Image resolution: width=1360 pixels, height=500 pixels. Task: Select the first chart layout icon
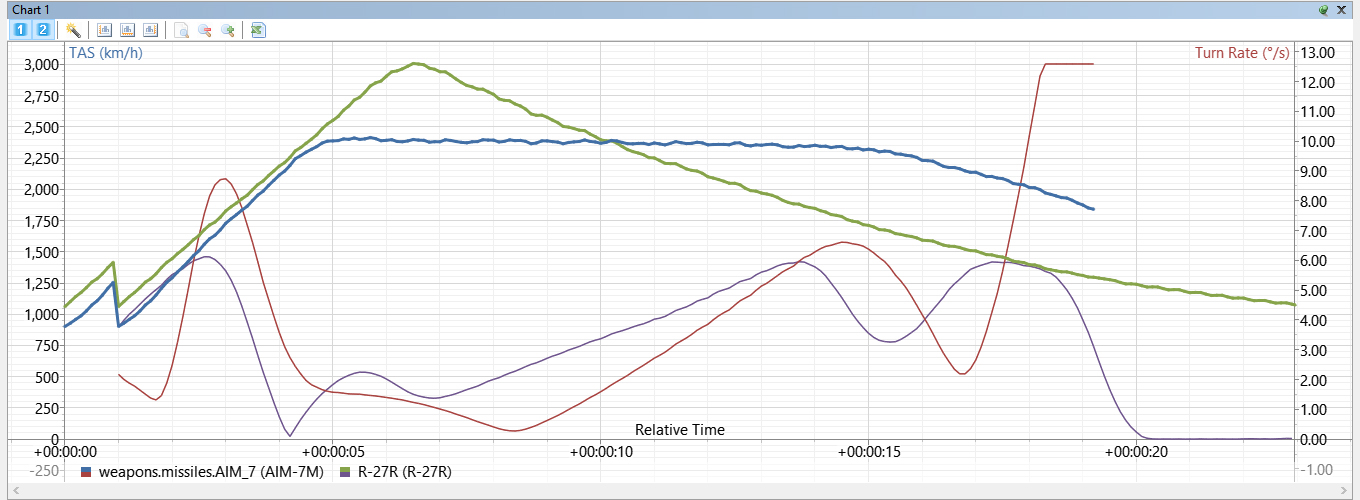[105, 30]
